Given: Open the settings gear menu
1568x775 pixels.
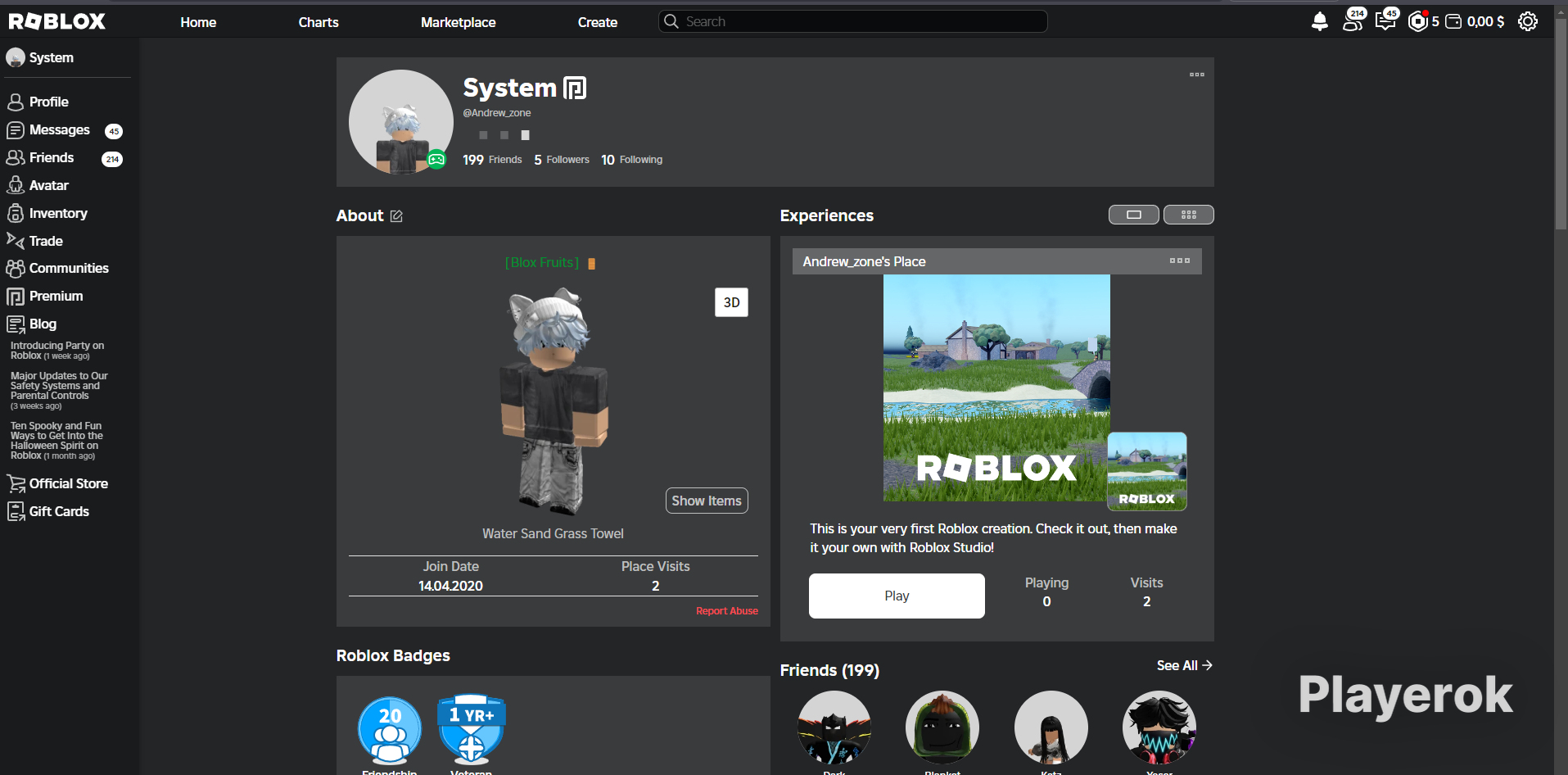Looking at the screenshot, I should click(1528, 21).
